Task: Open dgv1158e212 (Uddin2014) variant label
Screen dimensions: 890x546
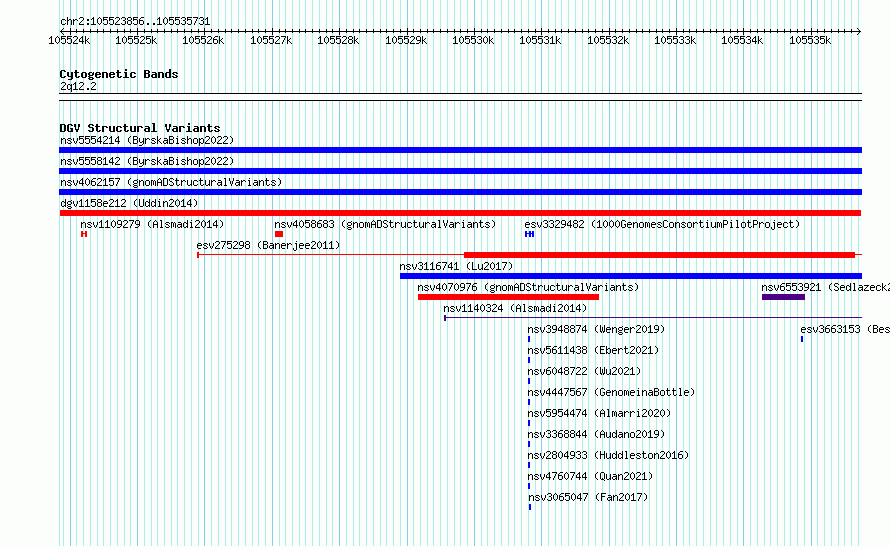Action: 129,203
